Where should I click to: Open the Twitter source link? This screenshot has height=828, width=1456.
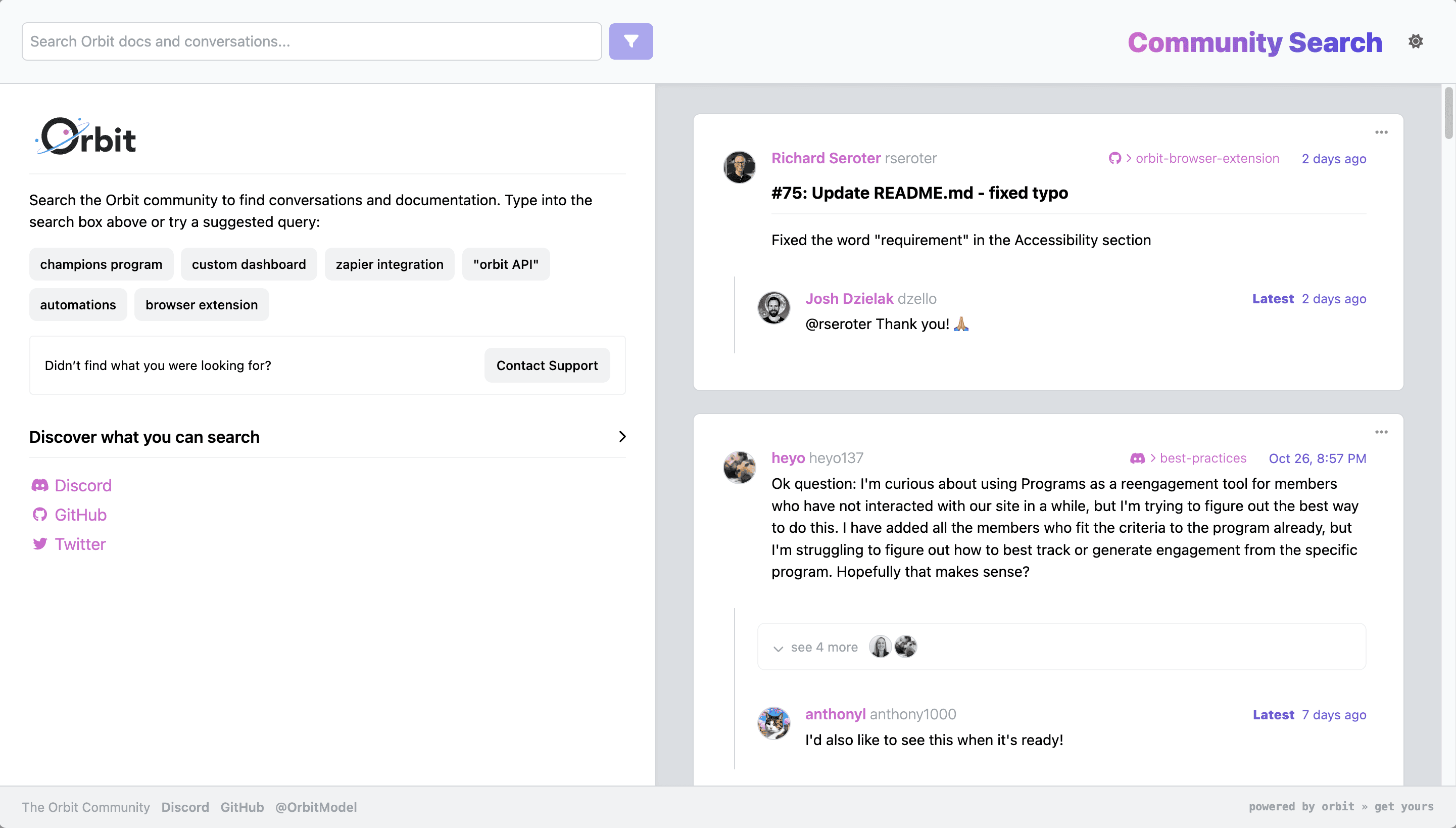[80, 544]
